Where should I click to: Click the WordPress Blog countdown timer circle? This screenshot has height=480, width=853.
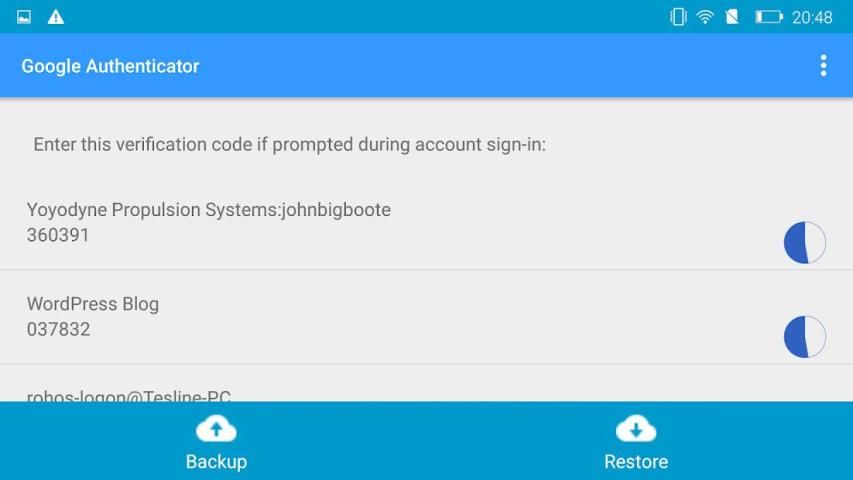pos(805,337)
